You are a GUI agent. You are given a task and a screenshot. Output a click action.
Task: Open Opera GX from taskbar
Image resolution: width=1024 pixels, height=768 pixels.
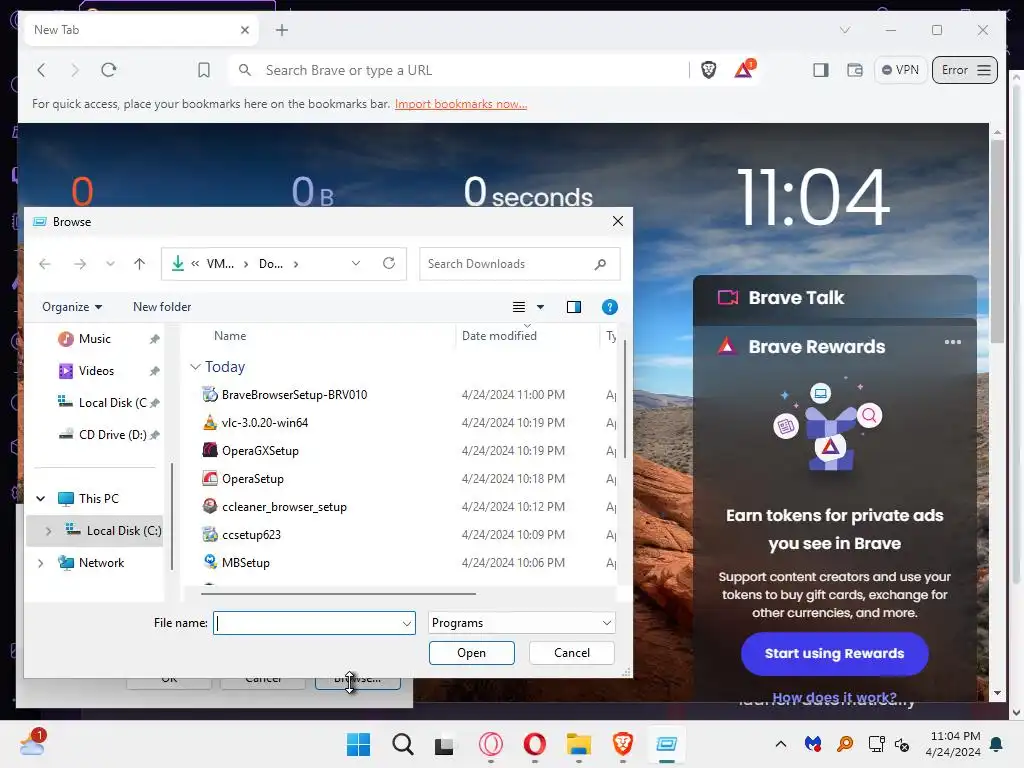[490, 744]
